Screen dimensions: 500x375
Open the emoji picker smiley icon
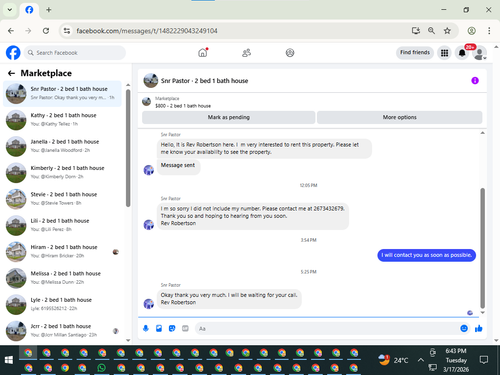pos(464,329)
